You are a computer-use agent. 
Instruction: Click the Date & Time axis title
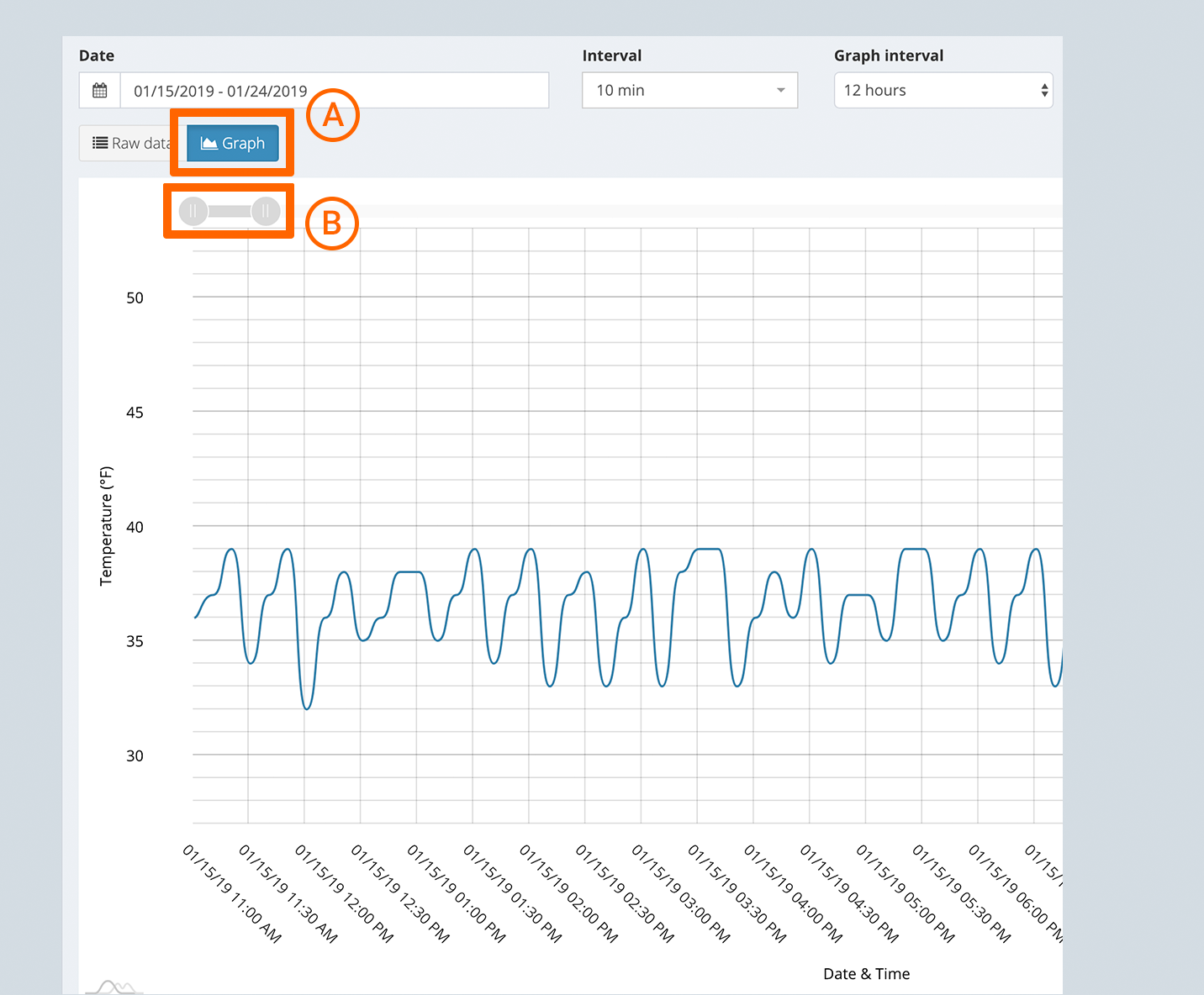(x=866, y=974)
